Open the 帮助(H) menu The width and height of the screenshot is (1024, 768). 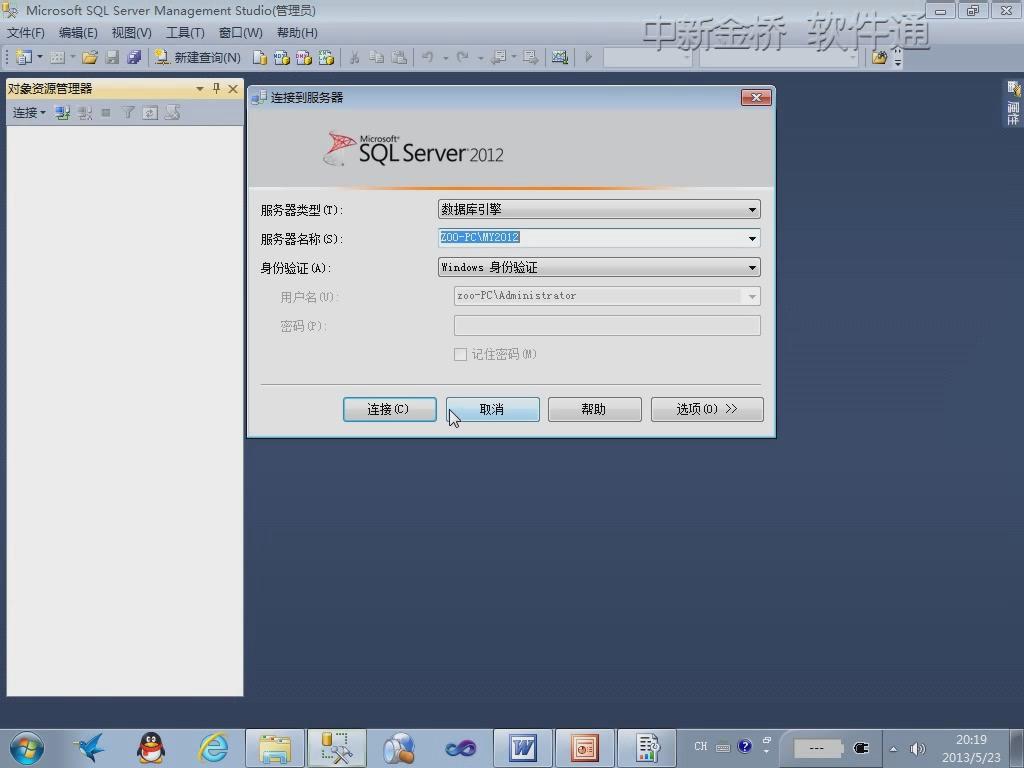(297, 33)
